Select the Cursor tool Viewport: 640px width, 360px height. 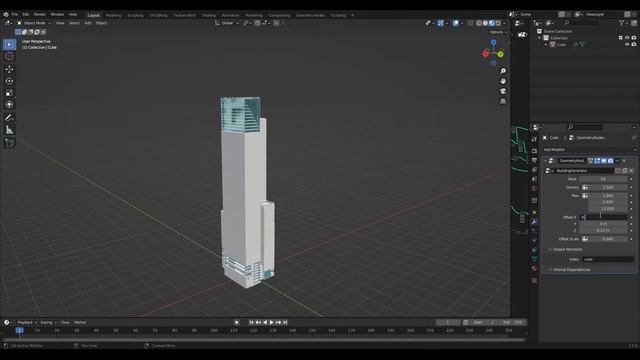[x=9, y=57]
